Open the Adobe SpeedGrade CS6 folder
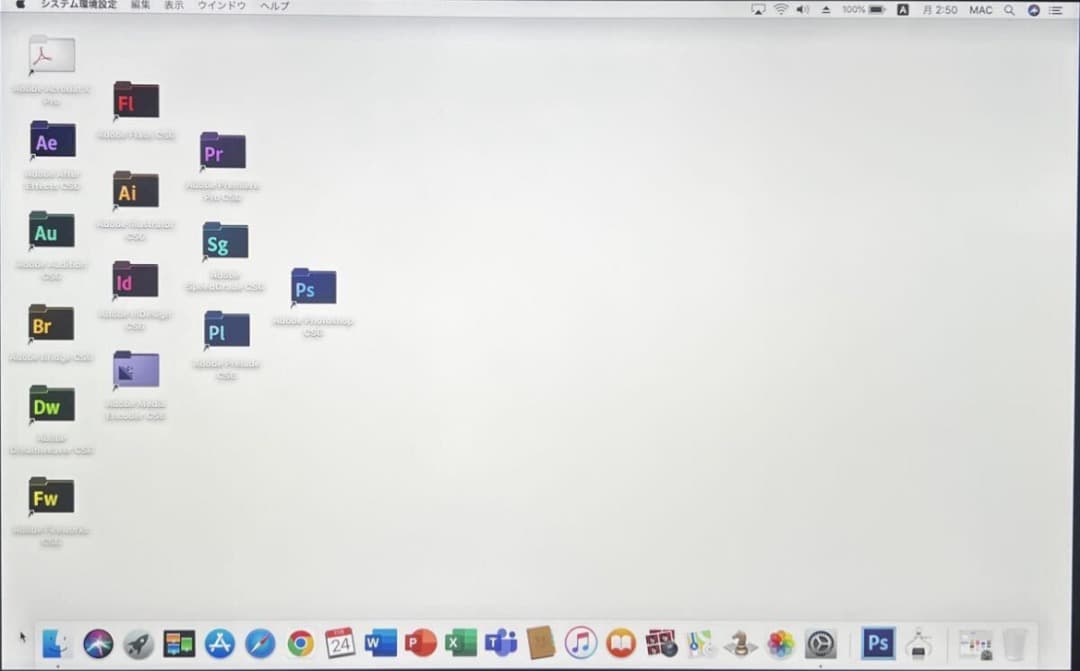This screenshot has width=1080, height=671. 224,240
